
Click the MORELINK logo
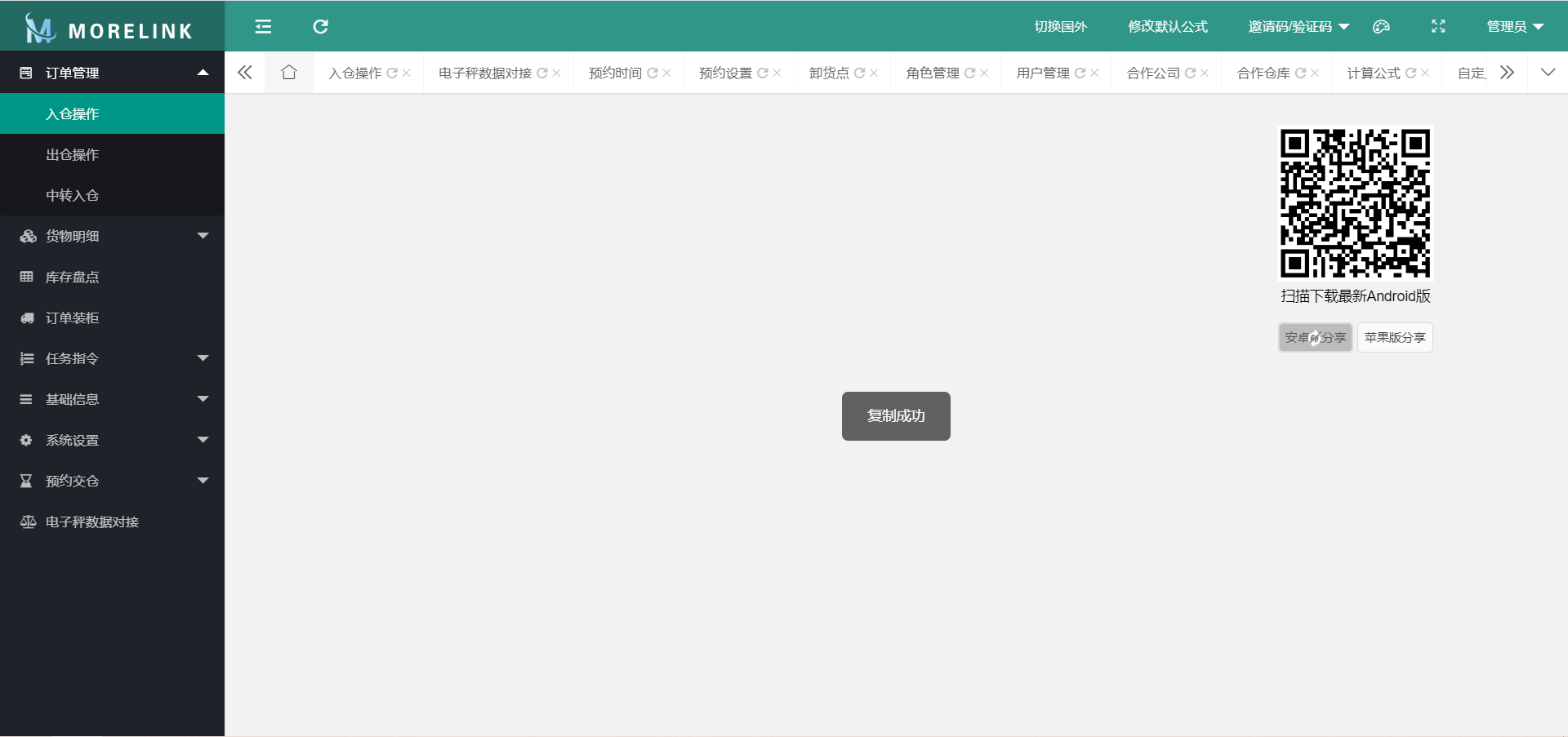point(109,29)
